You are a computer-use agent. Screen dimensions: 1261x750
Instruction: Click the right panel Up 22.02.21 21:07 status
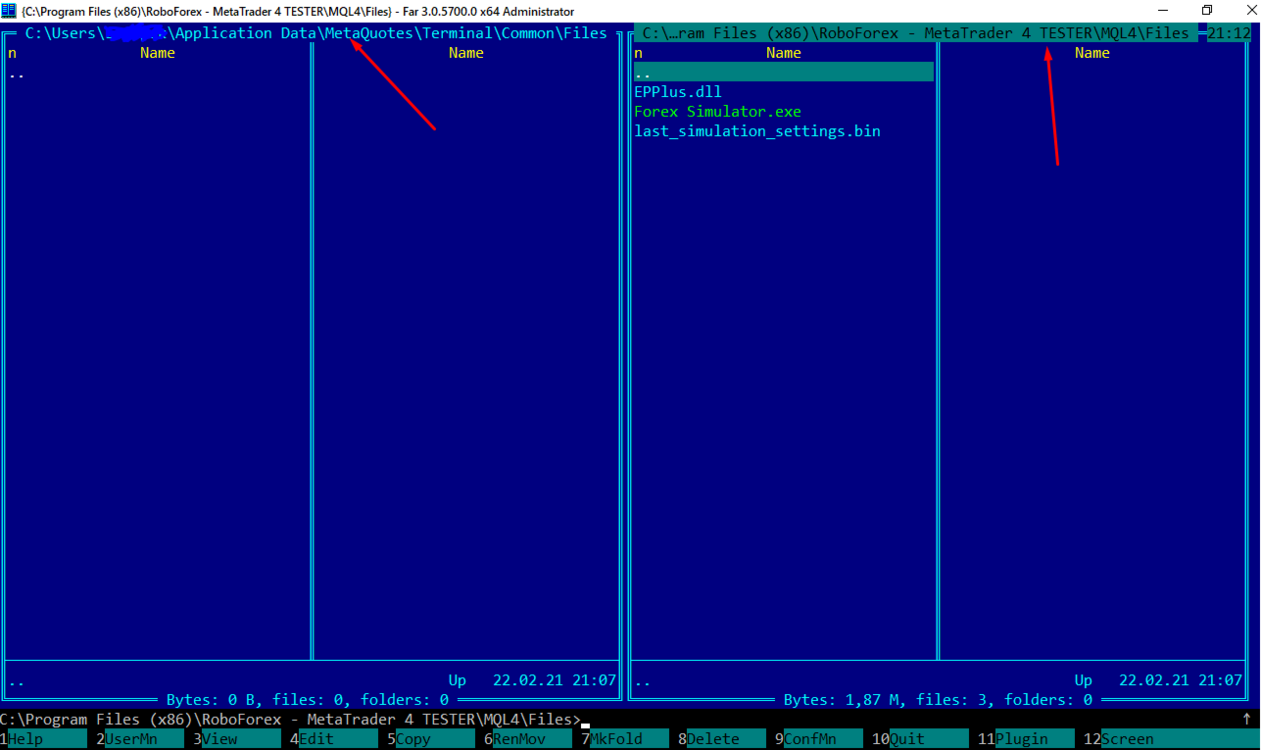[1158, 680]
